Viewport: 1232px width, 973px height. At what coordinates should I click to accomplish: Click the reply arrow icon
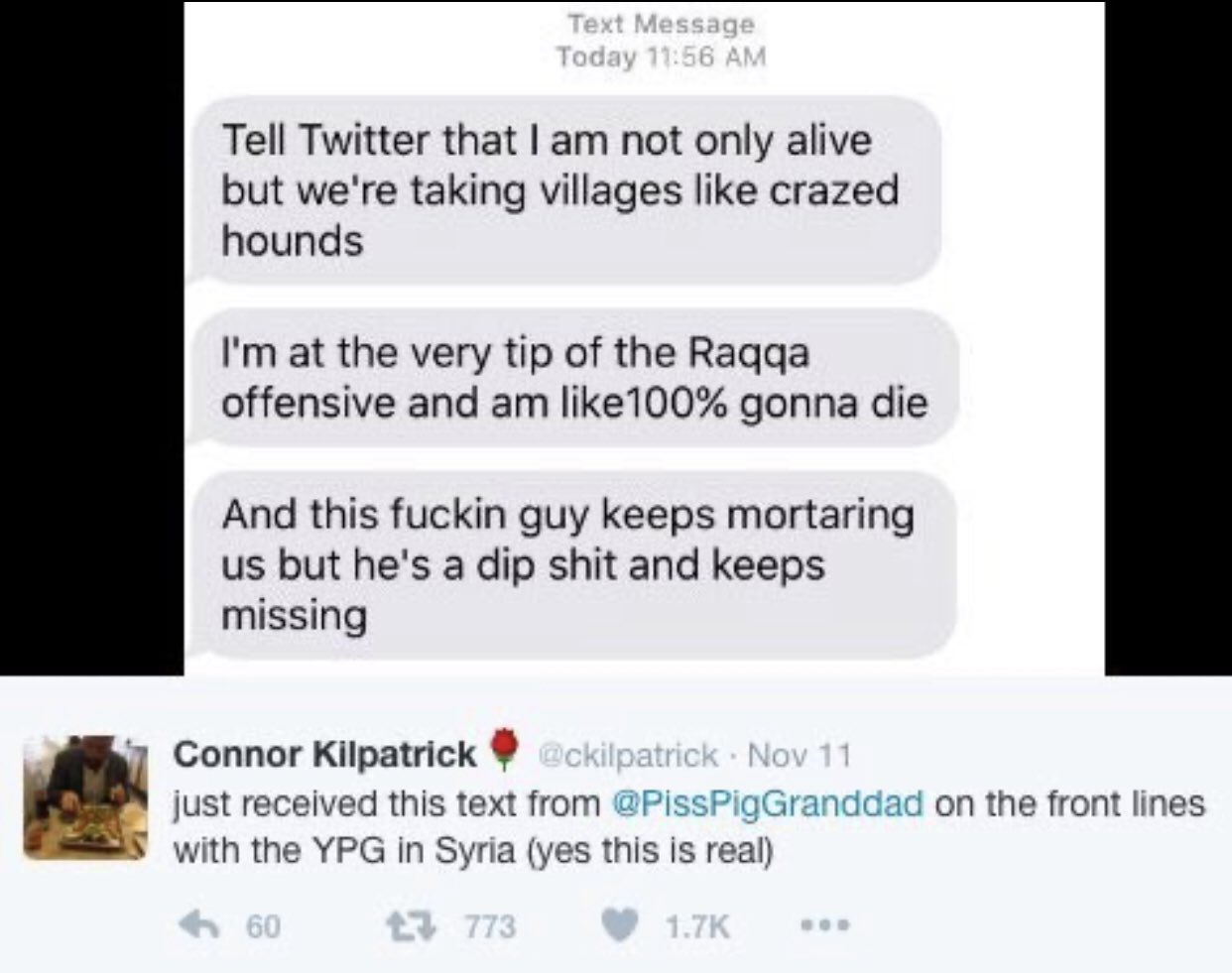point(200,925)
